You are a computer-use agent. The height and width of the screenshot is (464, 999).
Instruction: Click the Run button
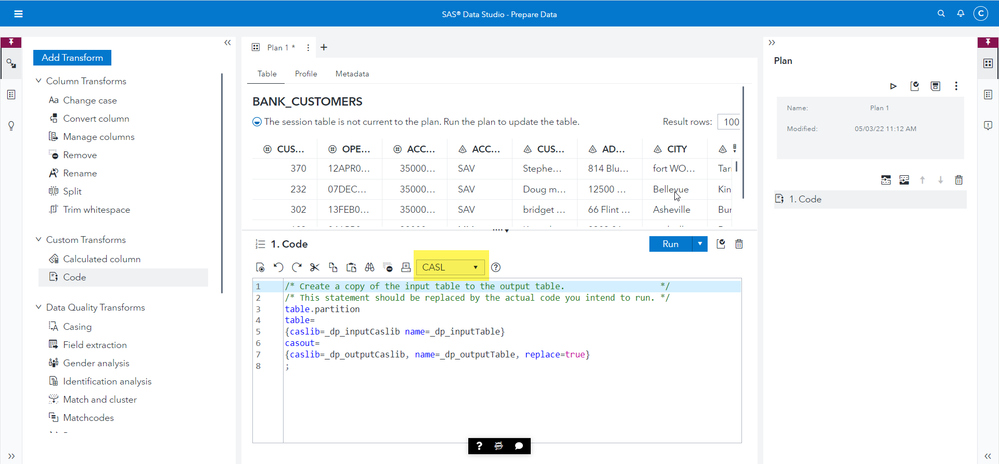click(670, 244)
